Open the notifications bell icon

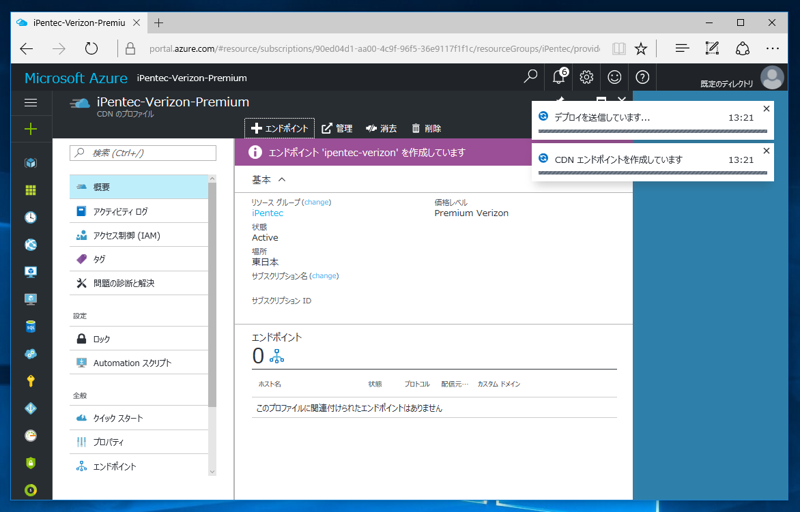coord(559,77)
